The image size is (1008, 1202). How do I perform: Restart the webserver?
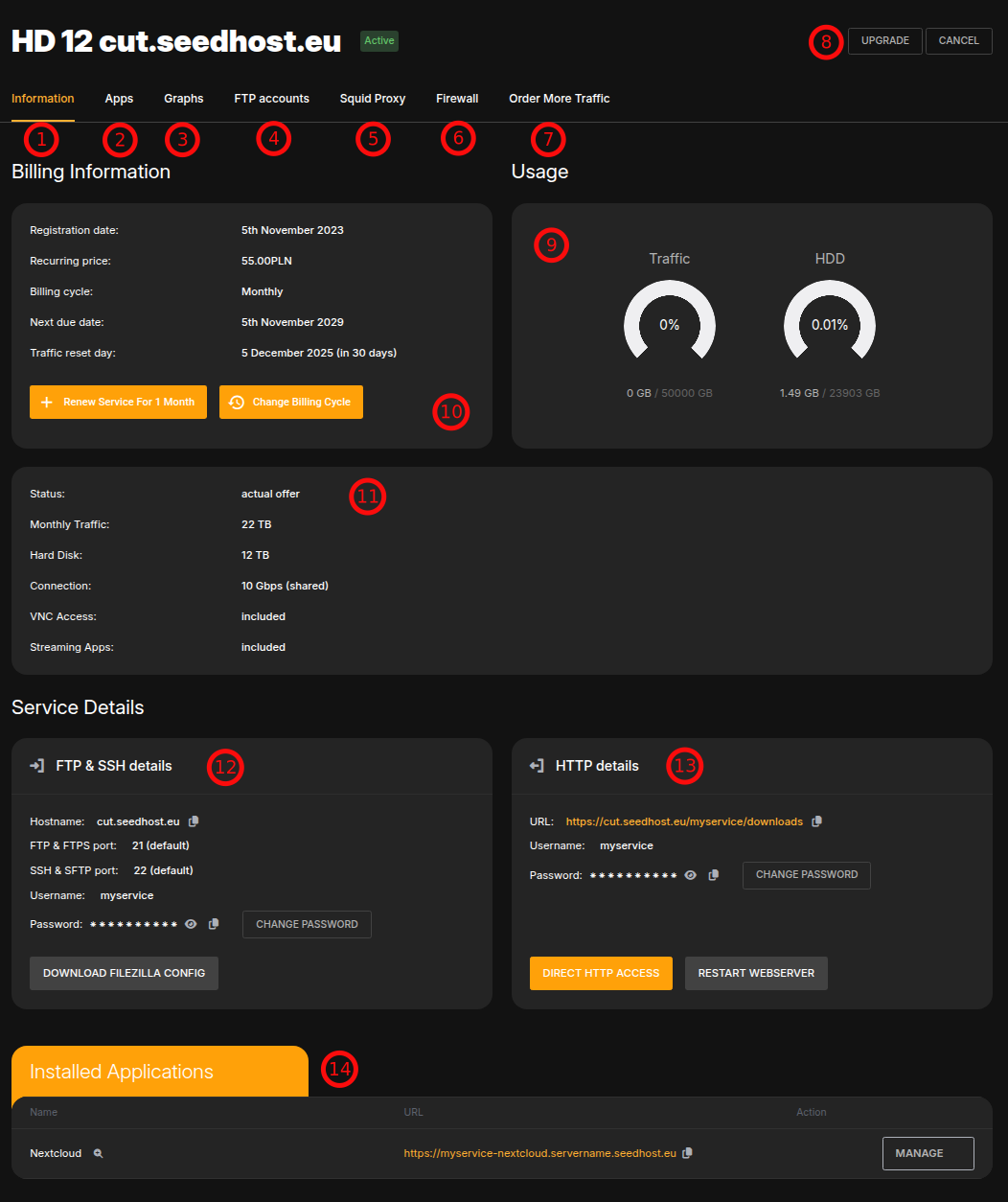click(756, 973)
